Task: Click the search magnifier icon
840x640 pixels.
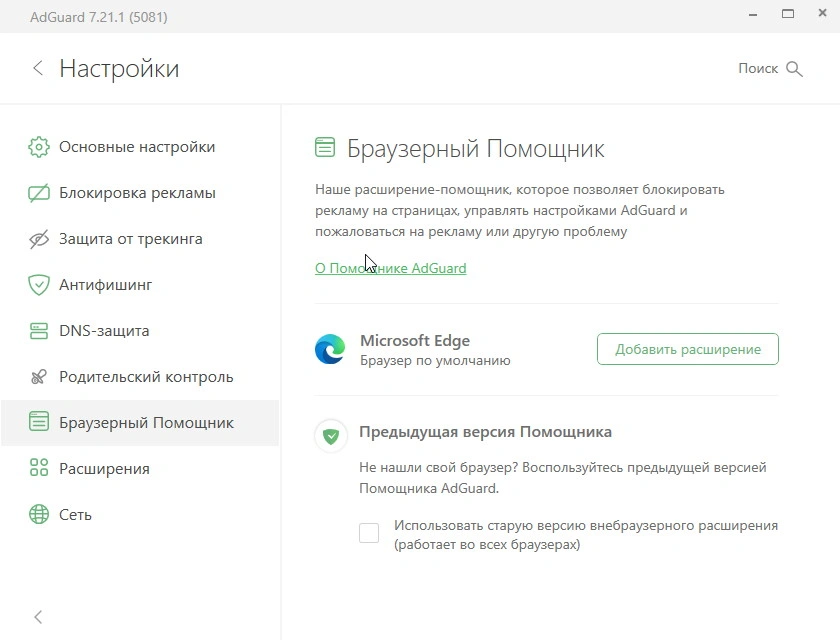Action: coord(794,69)
